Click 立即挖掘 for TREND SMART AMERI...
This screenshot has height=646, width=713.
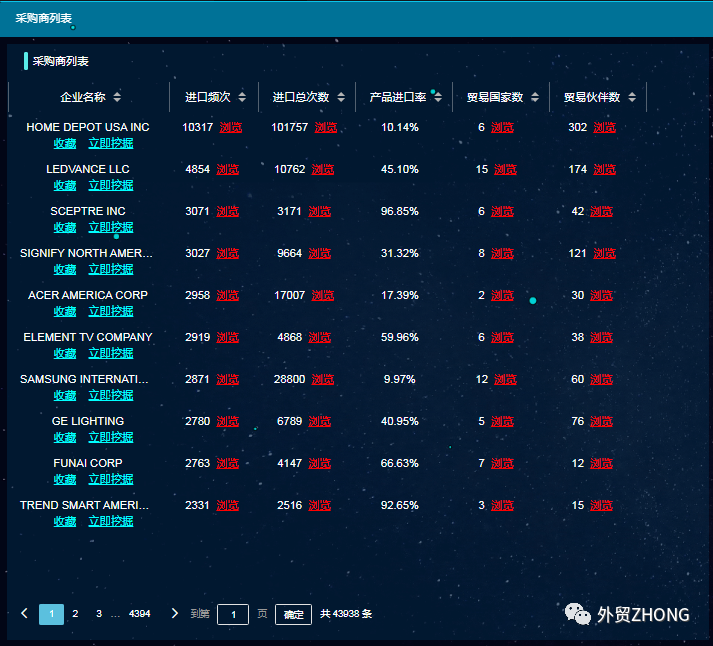click(111, 521)
